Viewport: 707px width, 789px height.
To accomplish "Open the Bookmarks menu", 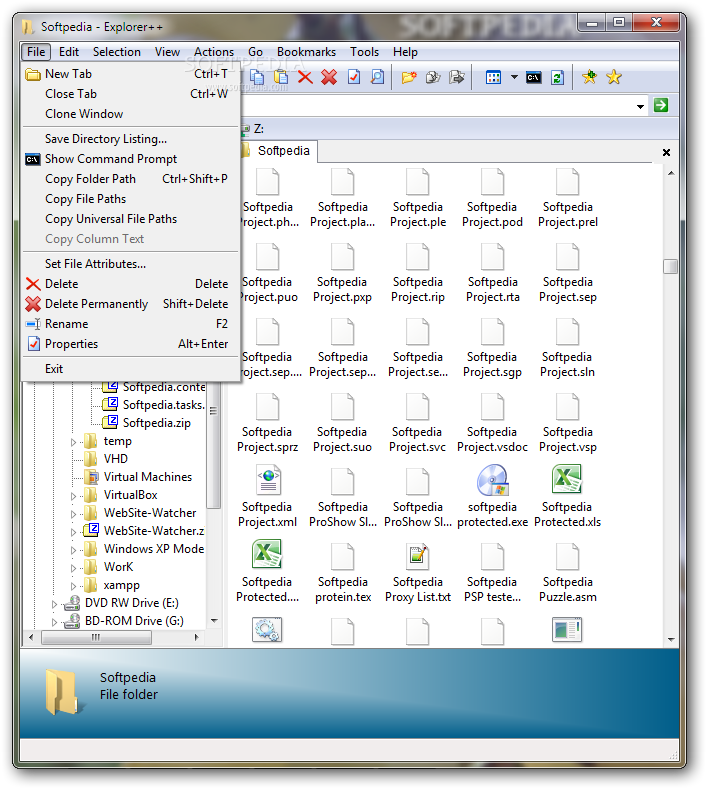I will point(306,52).
